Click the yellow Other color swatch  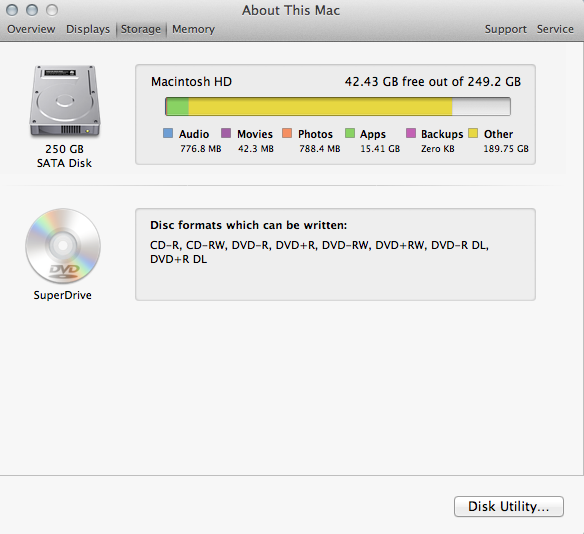click(473, 133)
